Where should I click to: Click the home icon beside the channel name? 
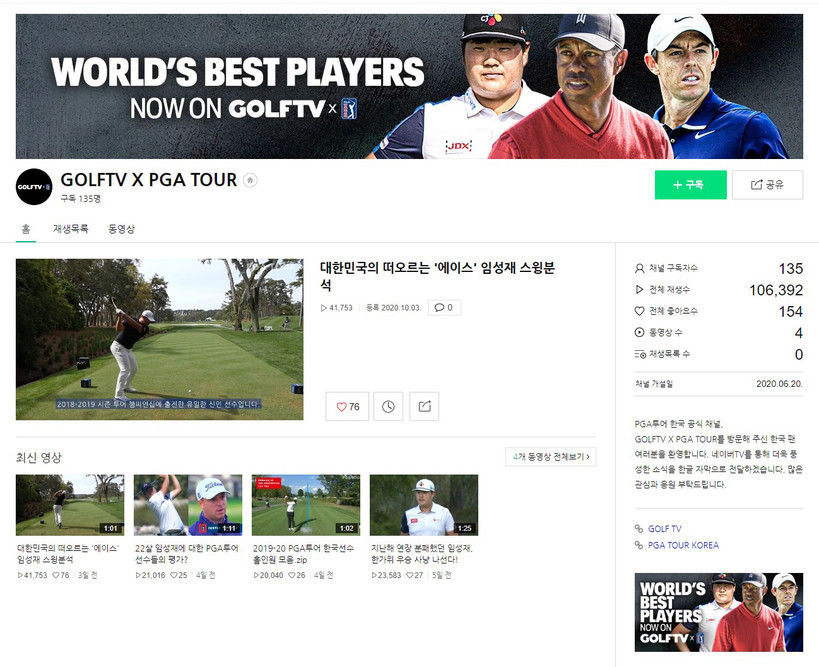click(250, 181)
